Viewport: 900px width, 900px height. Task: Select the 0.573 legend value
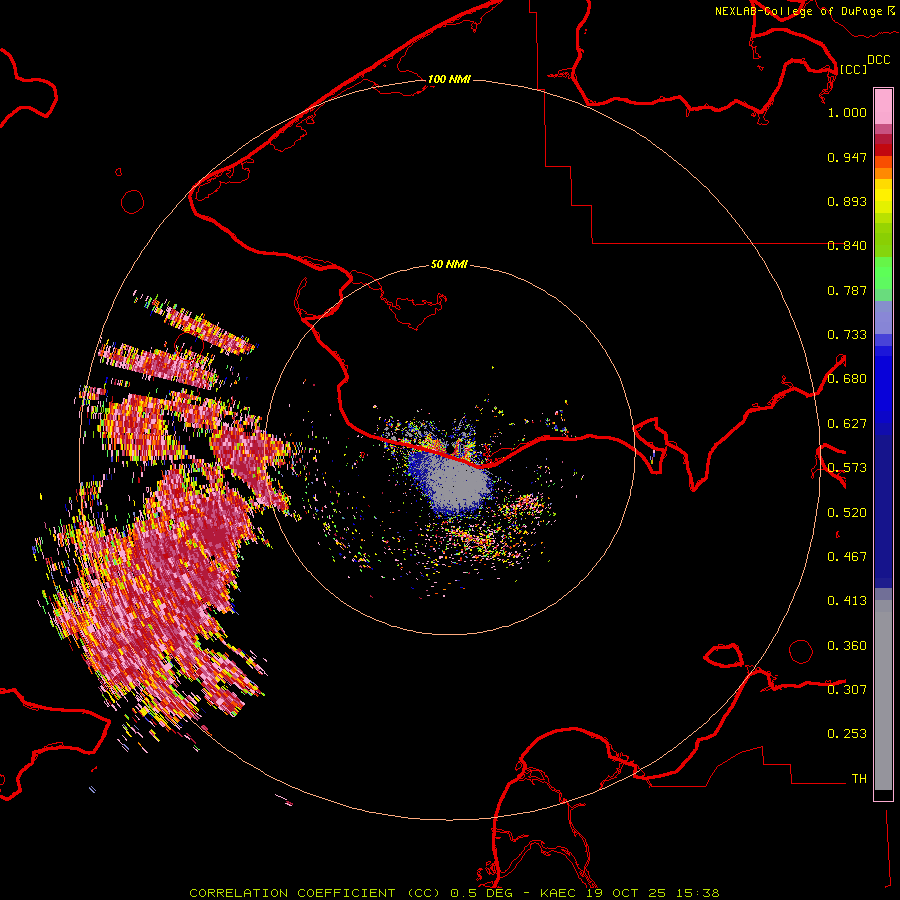click(x=847, y=468)
